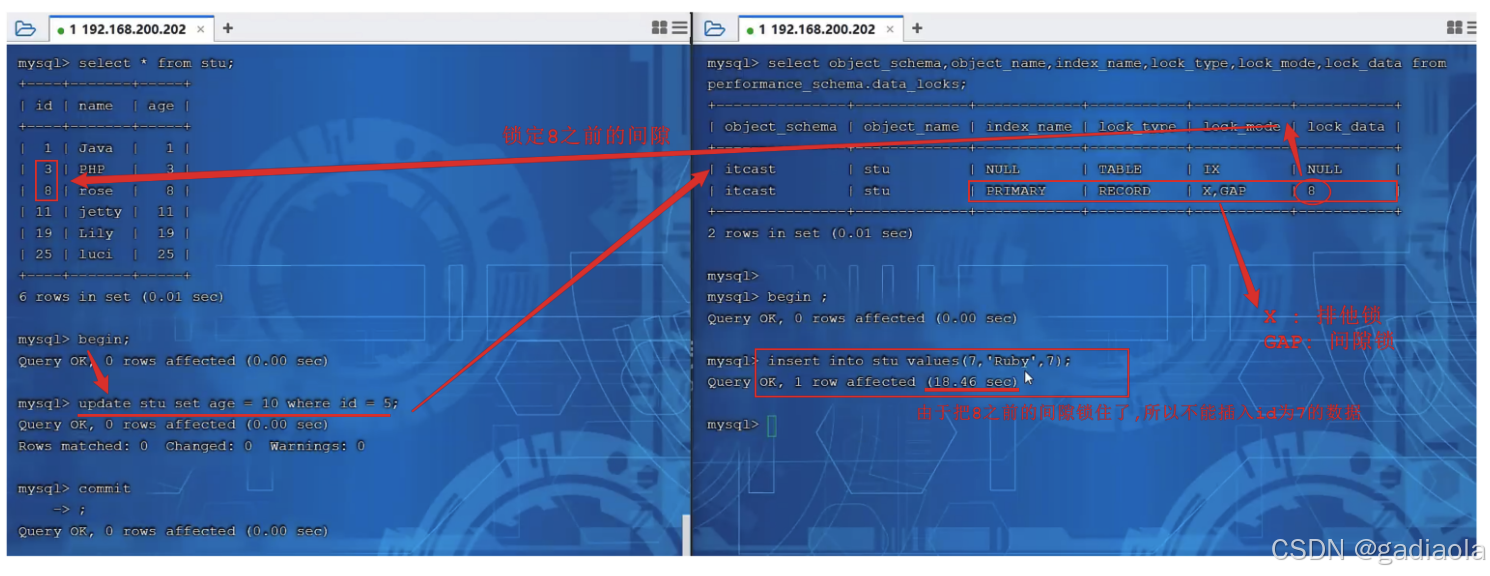The width and height of the screenshot is (1490, 576).
Task: Click the 'age' column header in stu table
Action: tap(161, 106)
